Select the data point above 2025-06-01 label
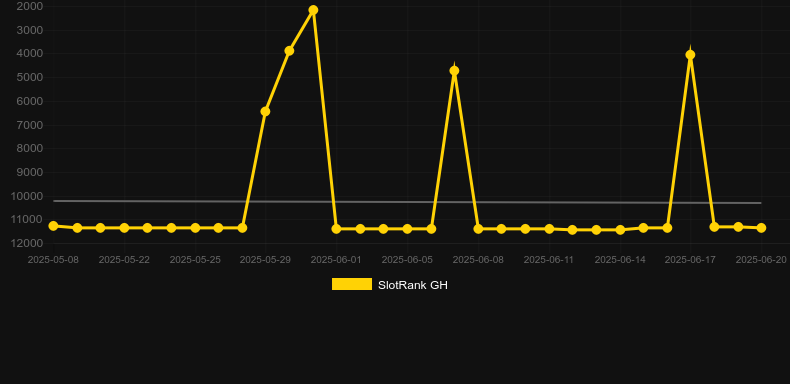The width and height of the screenshot is (790, 384). coord(336,229)
